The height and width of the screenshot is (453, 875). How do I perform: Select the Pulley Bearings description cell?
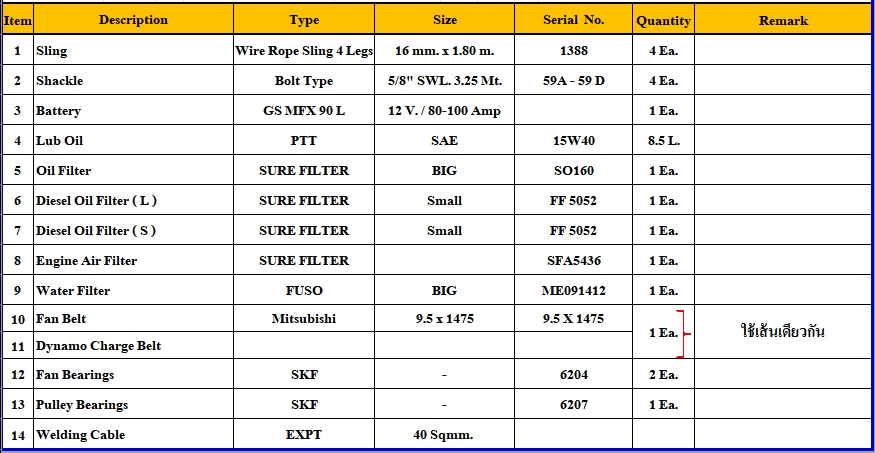tap(133, 404)
